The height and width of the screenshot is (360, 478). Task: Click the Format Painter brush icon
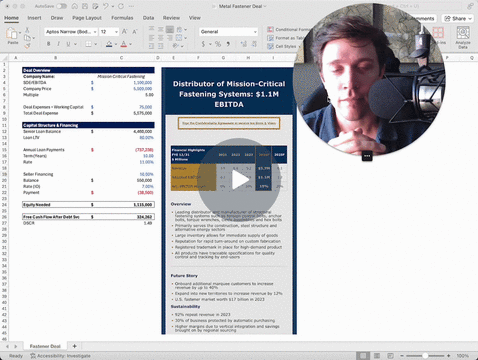27,46
